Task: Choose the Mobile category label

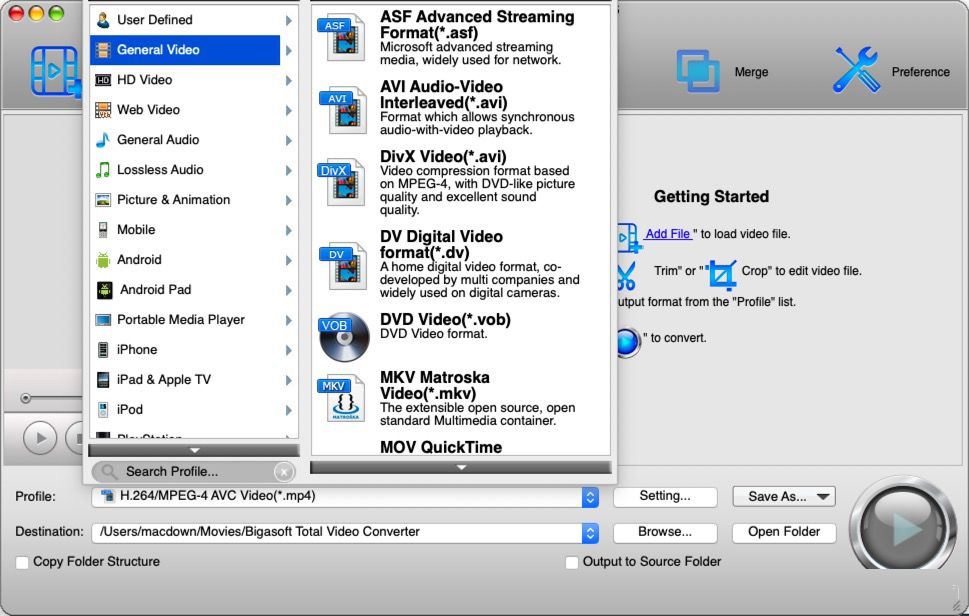Action: (136, 230)
